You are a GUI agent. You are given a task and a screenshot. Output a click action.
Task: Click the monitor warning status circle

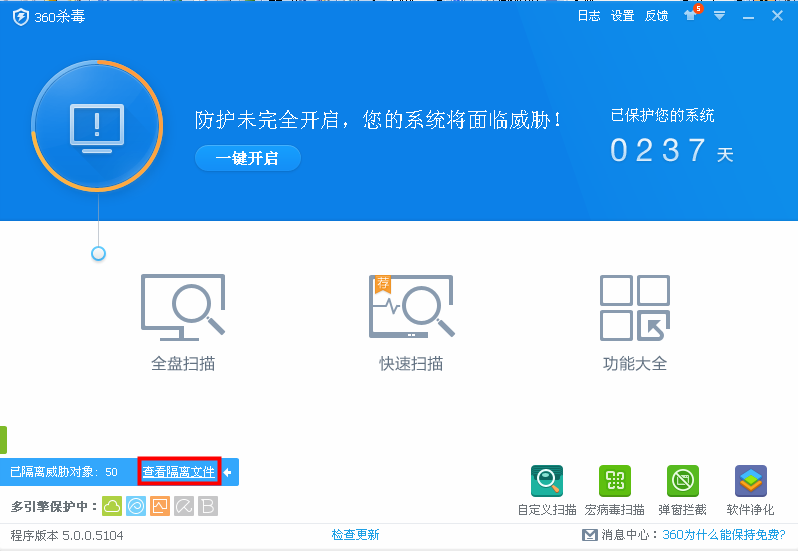coord(97,126)
